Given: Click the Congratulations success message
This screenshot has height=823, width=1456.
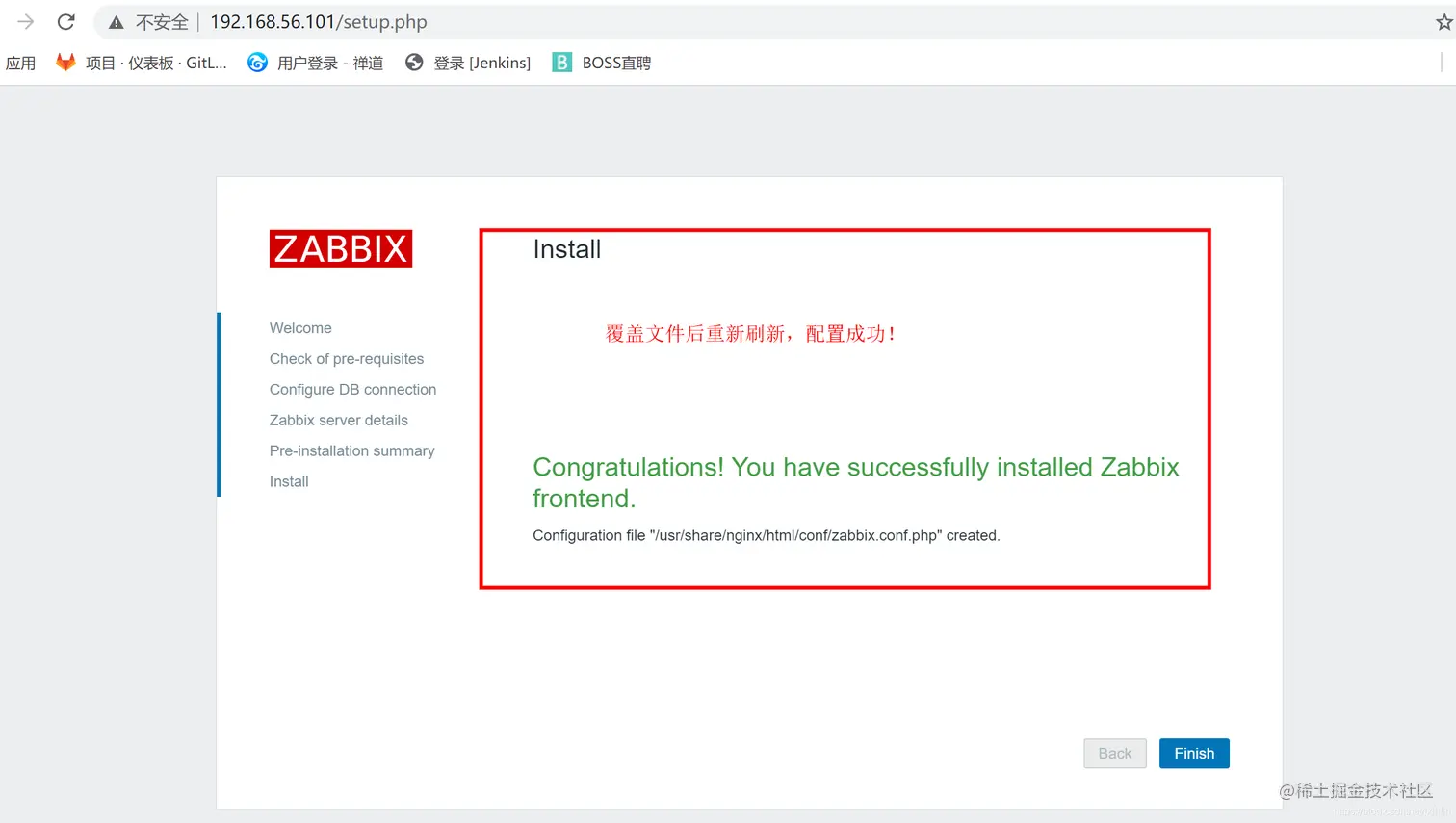Looking at the screenshot, I should (856, 482).
